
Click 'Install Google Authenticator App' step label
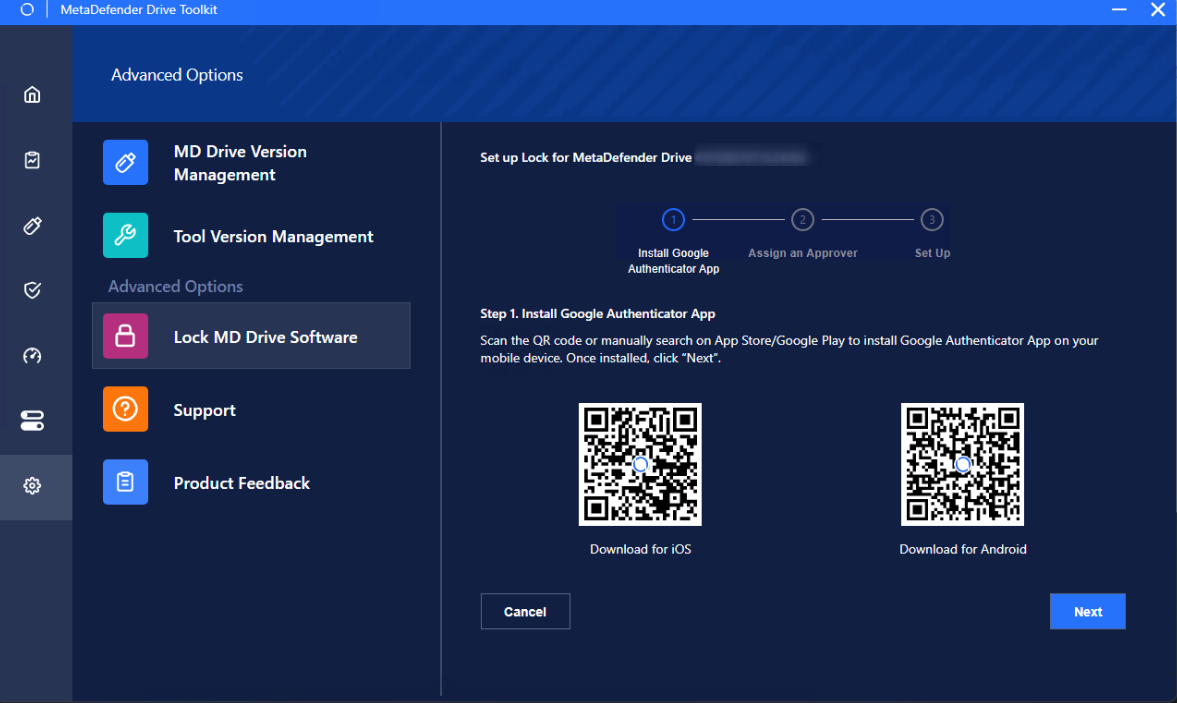[673, 261]
